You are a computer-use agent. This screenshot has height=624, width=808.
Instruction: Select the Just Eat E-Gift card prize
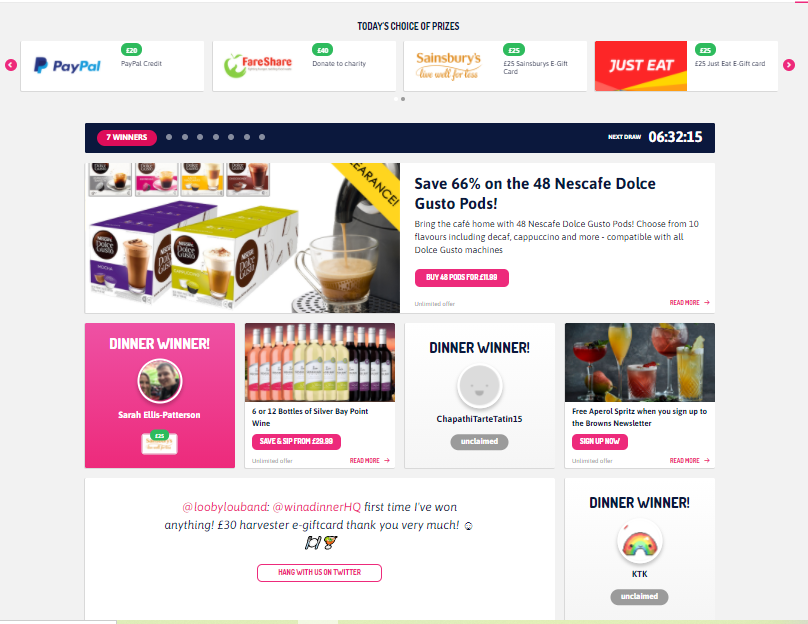coord(686,66)
